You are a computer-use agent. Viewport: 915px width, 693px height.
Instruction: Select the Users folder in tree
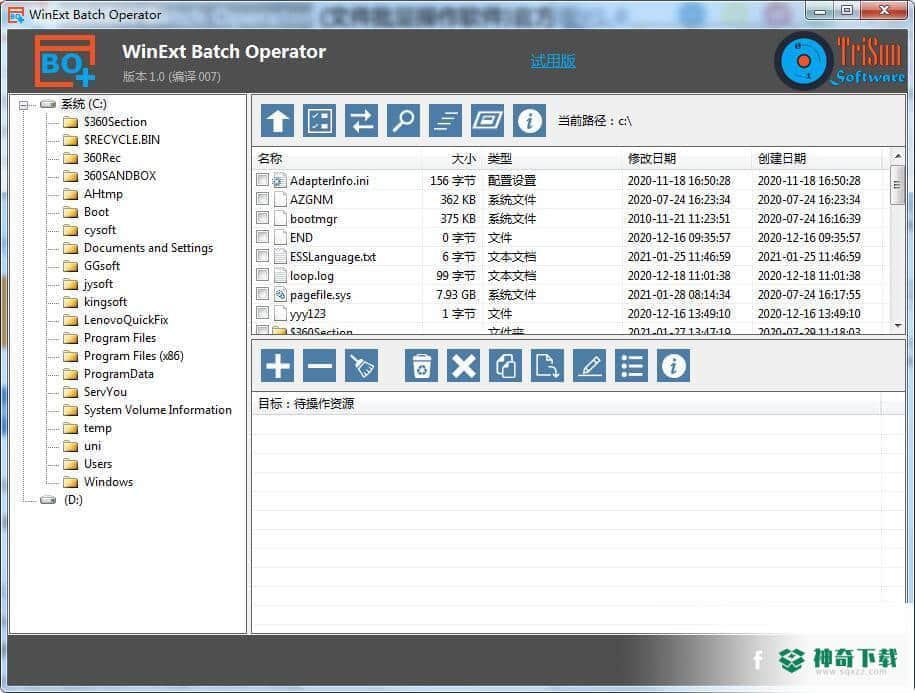click(x=98, y=464)
